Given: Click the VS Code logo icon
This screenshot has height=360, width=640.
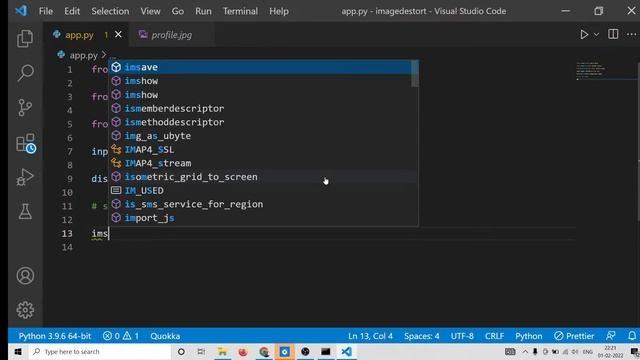Looking at the screenshot, I should [x=21, y=11].
